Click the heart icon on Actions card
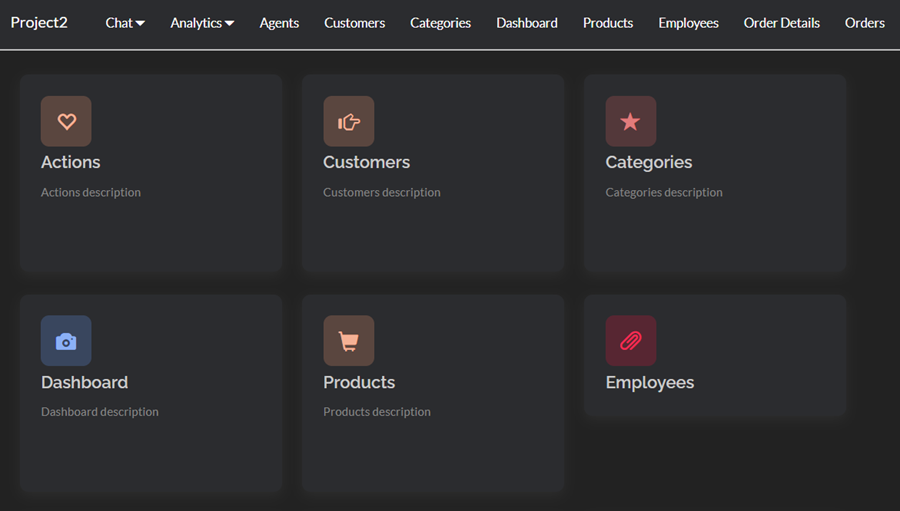The height and width of the screenshot is (511, 900). coord(66,121)
